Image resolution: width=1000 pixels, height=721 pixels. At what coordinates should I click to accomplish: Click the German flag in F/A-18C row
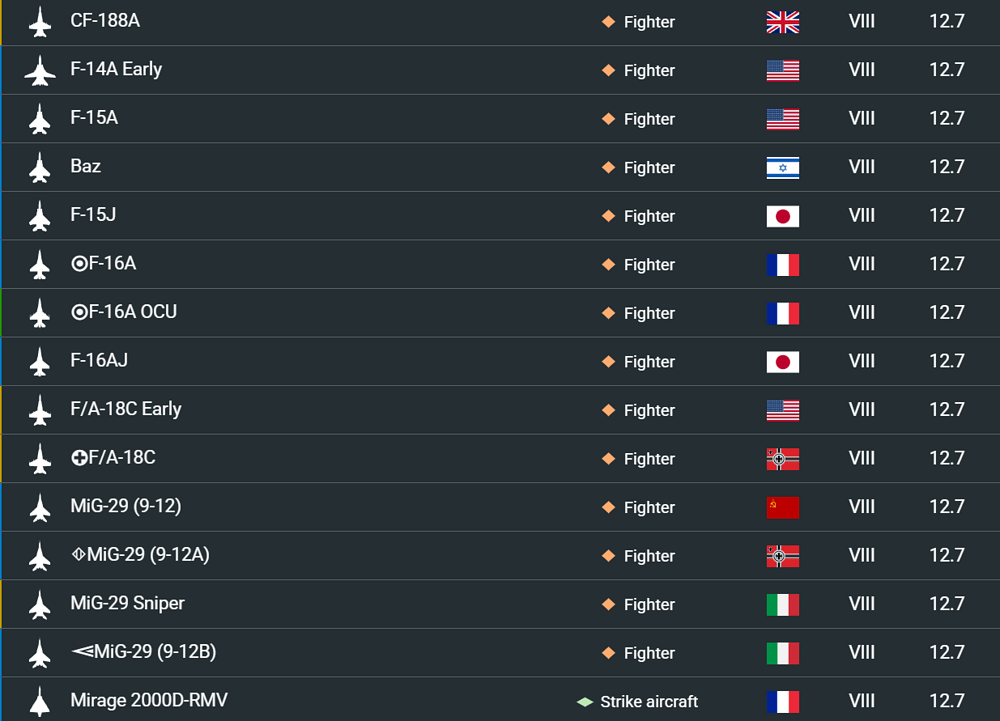[783, 459]
